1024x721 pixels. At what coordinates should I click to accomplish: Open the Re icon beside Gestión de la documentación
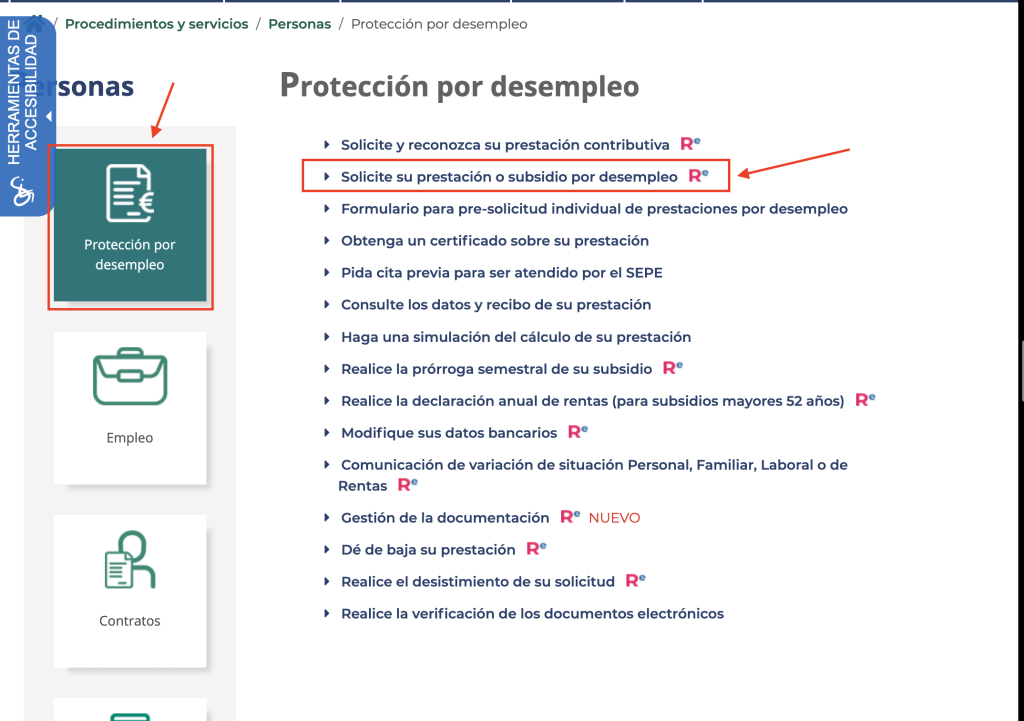point(570,517)
